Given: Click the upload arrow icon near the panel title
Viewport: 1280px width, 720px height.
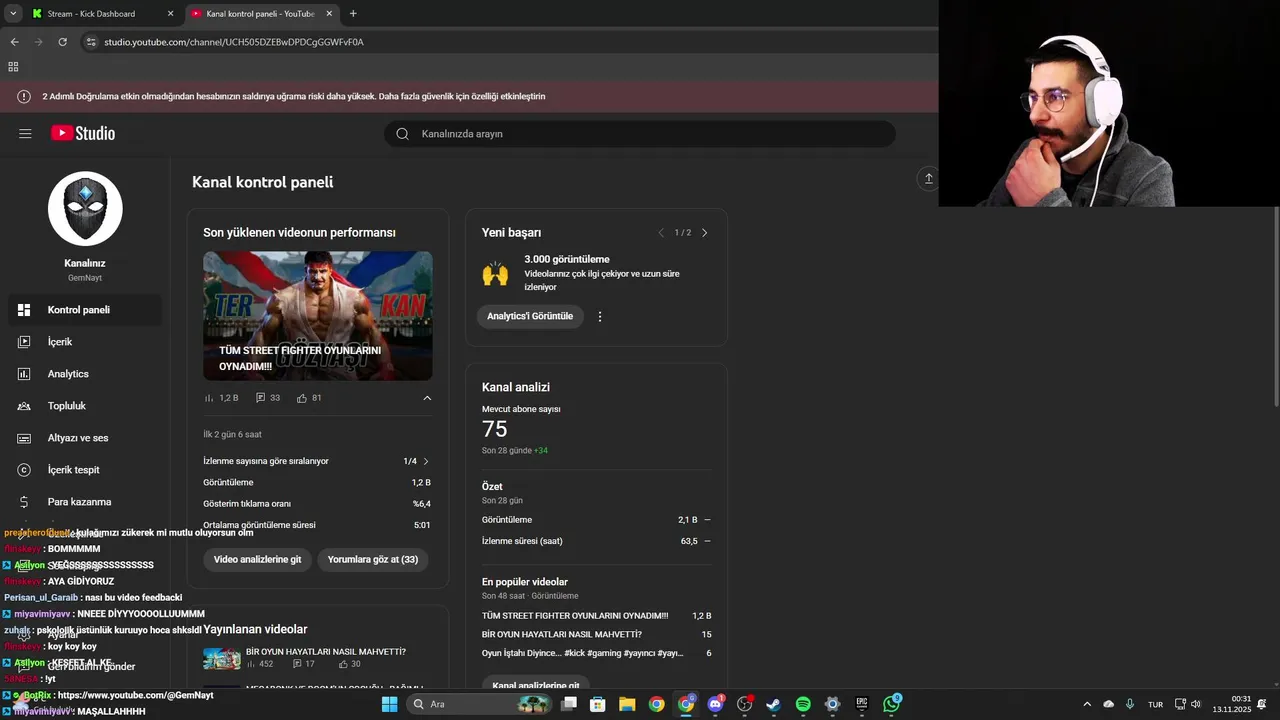Looking at the screenshot, I should 928,178.
